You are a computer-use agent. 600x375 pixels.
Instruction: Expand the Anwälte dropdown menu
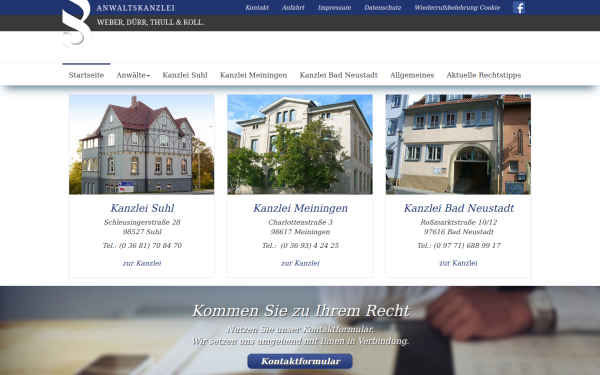[133, 75]
